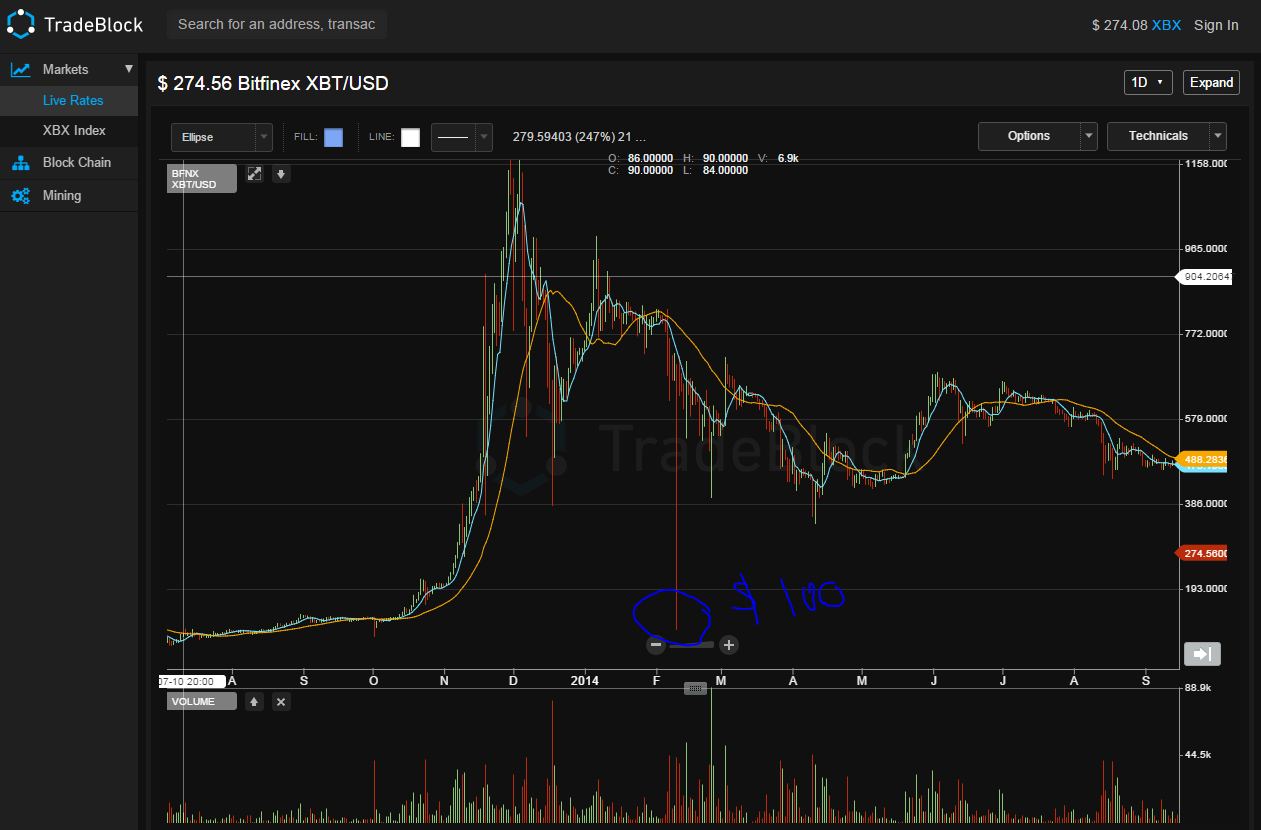This screenshot has width=1261, height=830.
Task: Click the Sign In link
Action: click(1216, 25)
